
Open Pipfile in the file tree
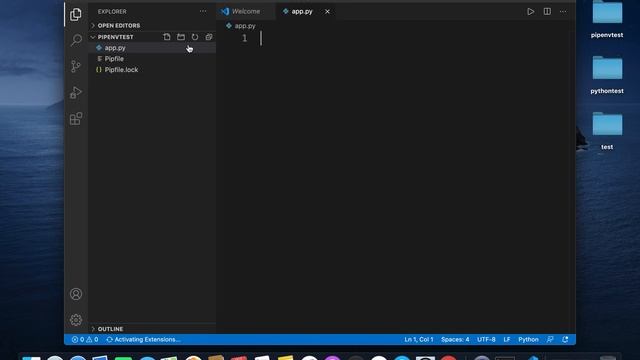[152, 59]
